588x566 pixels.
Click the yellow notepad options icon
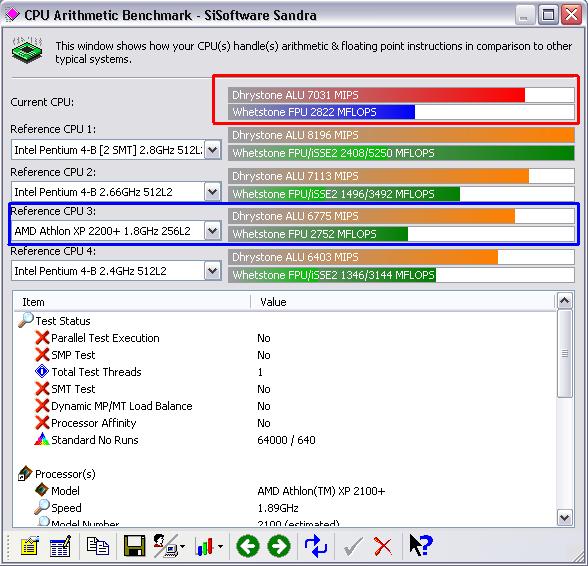(x=30, y=546)
